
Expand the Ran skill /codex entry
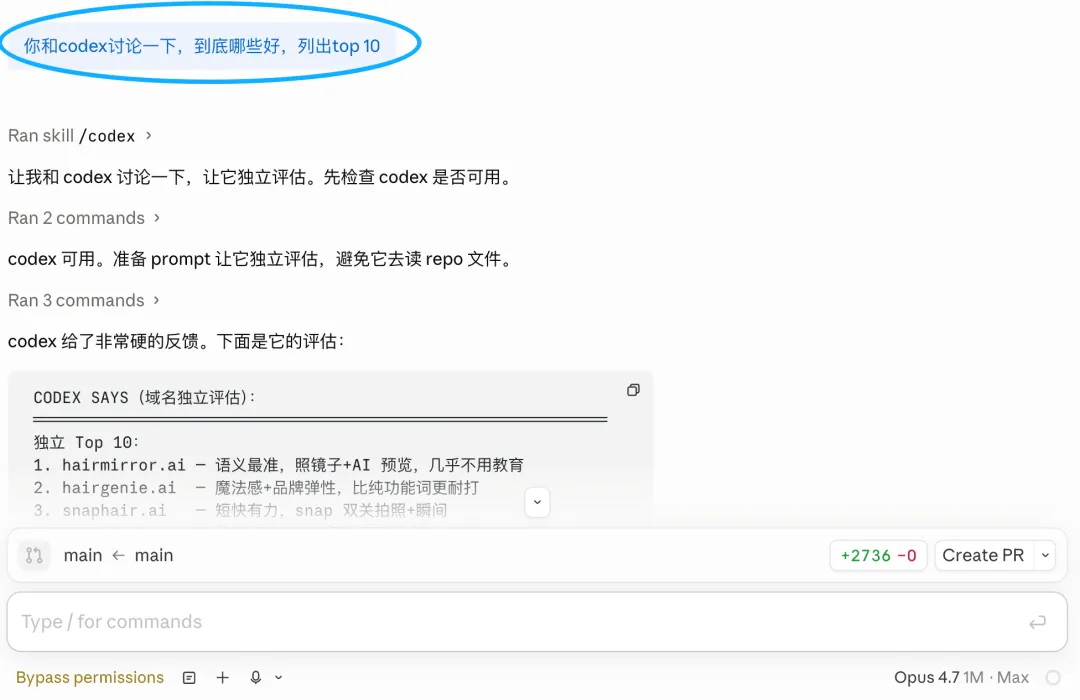click(x=80, y=135)
